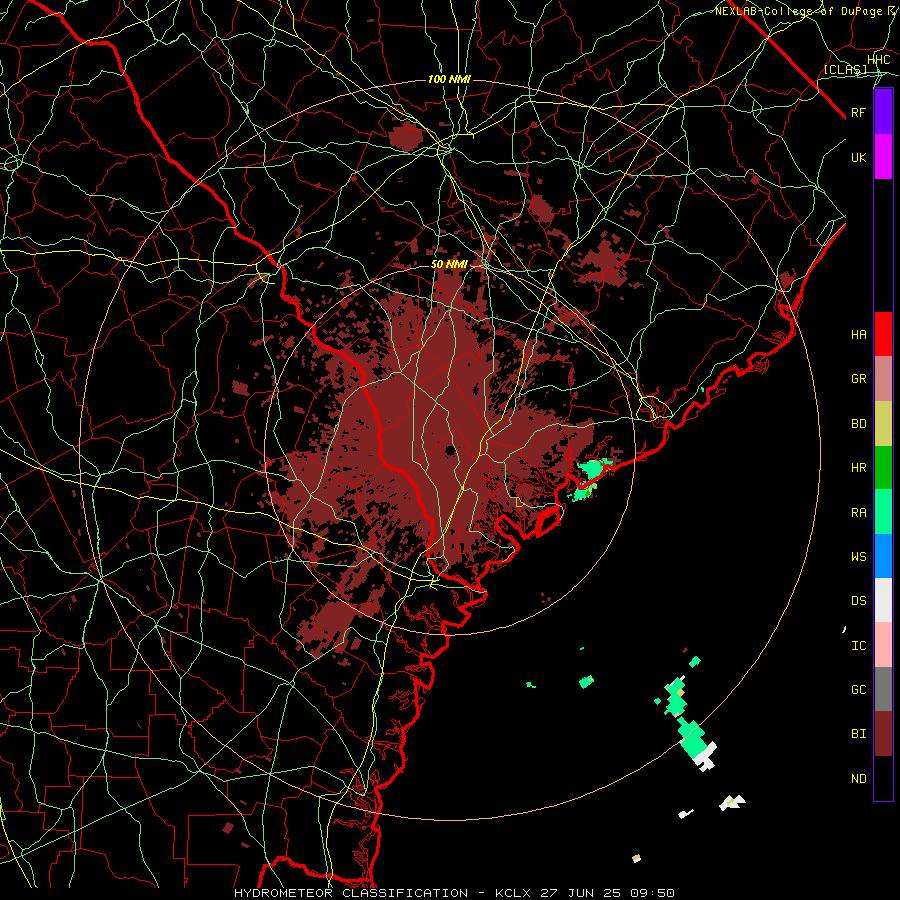Click the bright green RA legend swatch
Viewport: 900px width, 900px height.
pos(883,512)
